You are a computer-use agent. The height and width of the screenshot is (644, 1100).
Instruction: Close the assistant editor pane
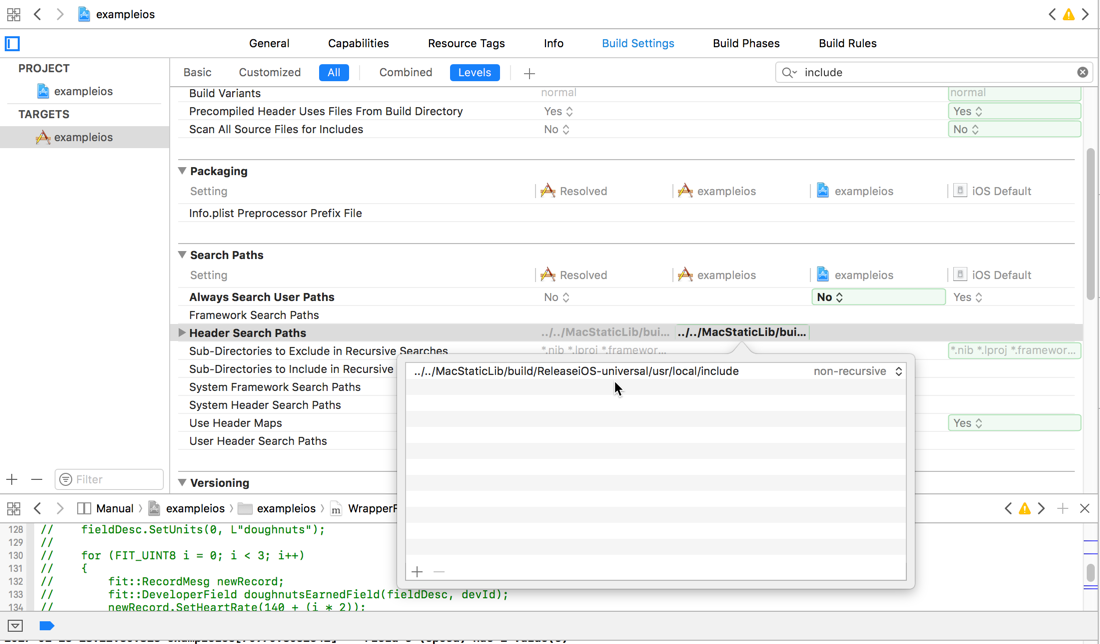[1085, 509]
